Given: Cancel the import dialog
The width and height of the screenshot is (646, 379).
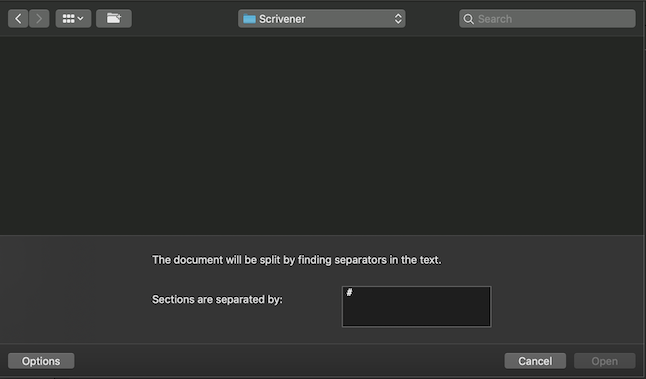Looking at the screenshot, I should [x=535, y=361].
